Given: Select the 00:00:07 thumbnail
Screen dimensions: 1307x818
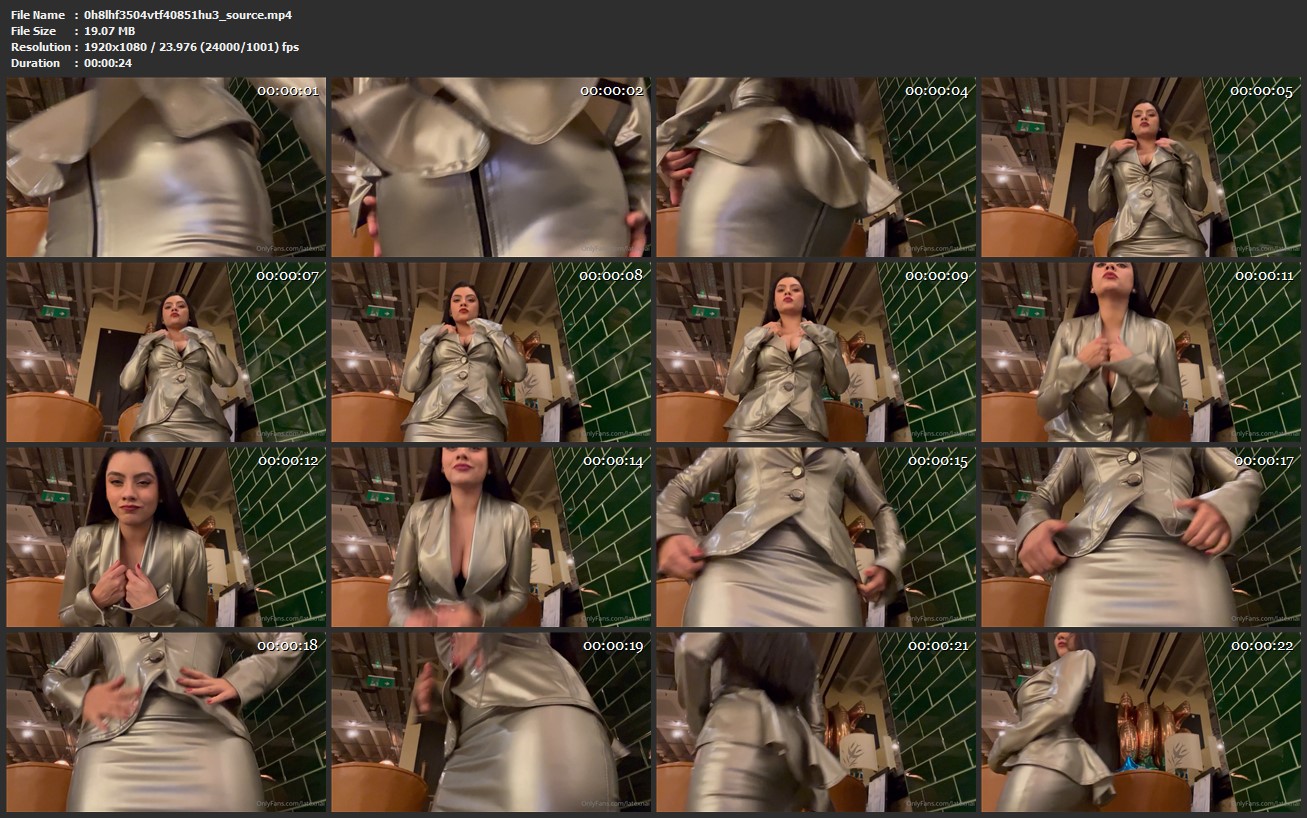Looking at the screenshot, I should pyautogui.click(x=166, y=352).
